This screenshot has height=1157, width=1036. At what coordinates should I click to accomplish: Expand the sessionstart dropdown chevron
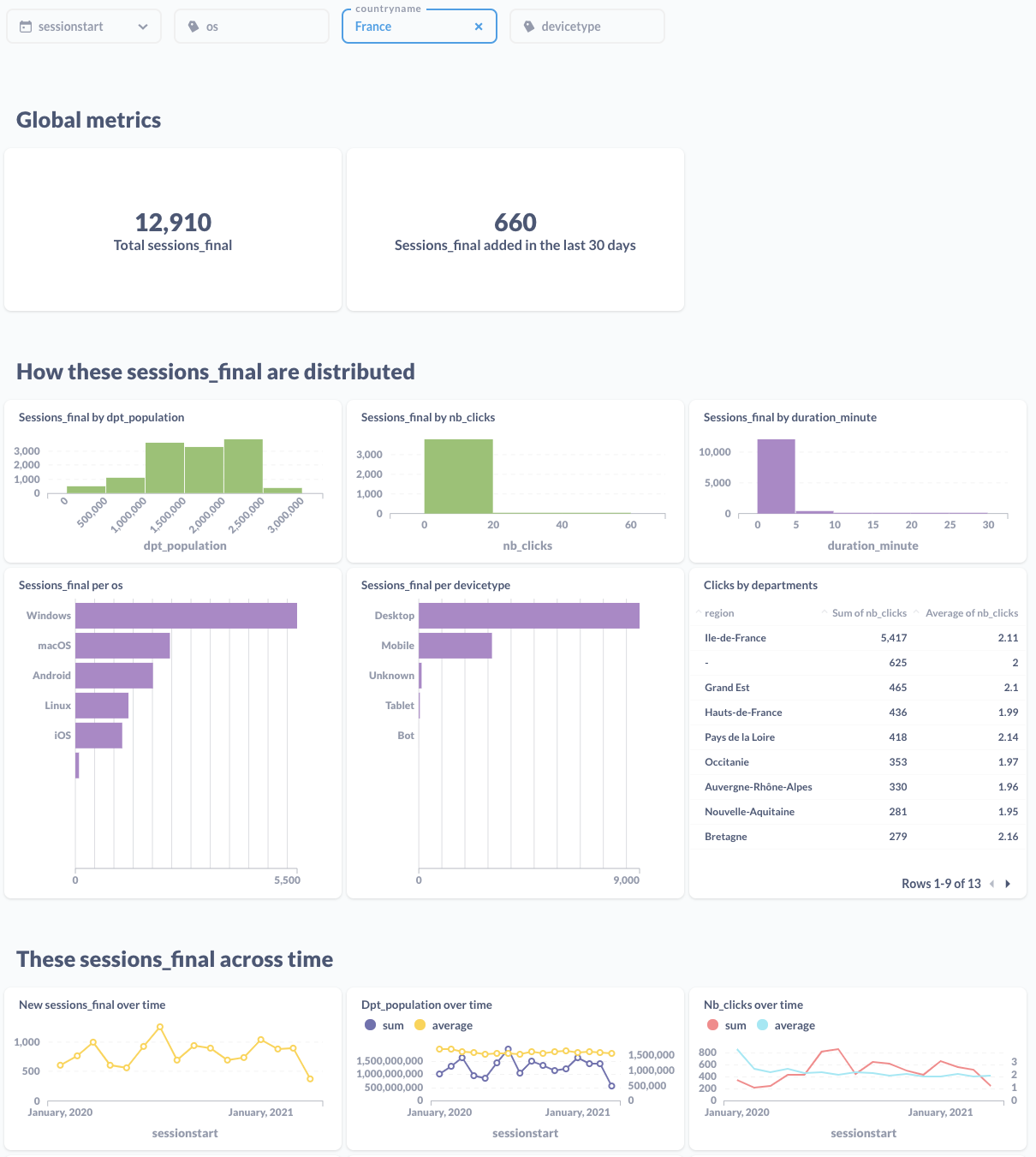click(143, 27)
